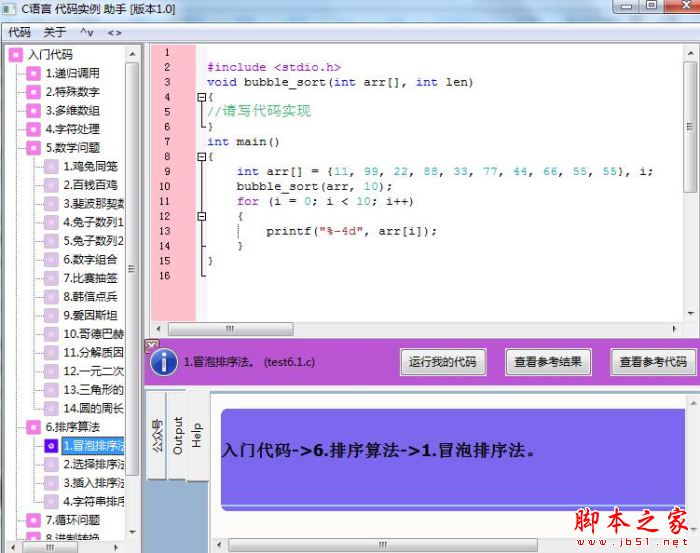Click the output panel horizontal scrollbar thumb
Screen dimensions: 700x553
[383, 545]
